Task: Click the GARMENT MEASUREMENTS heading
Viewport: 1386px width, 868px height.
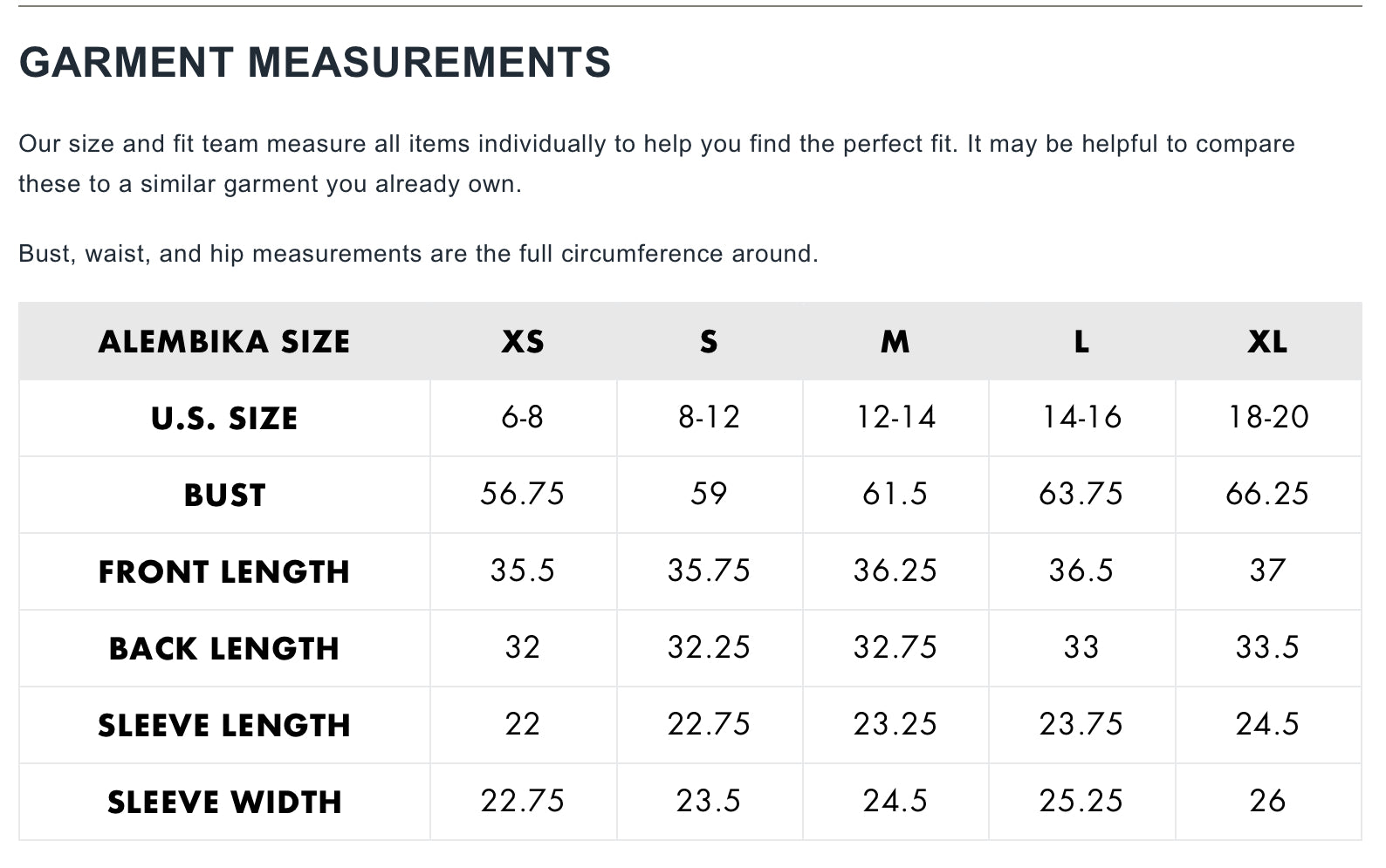Action: (314, 63)
